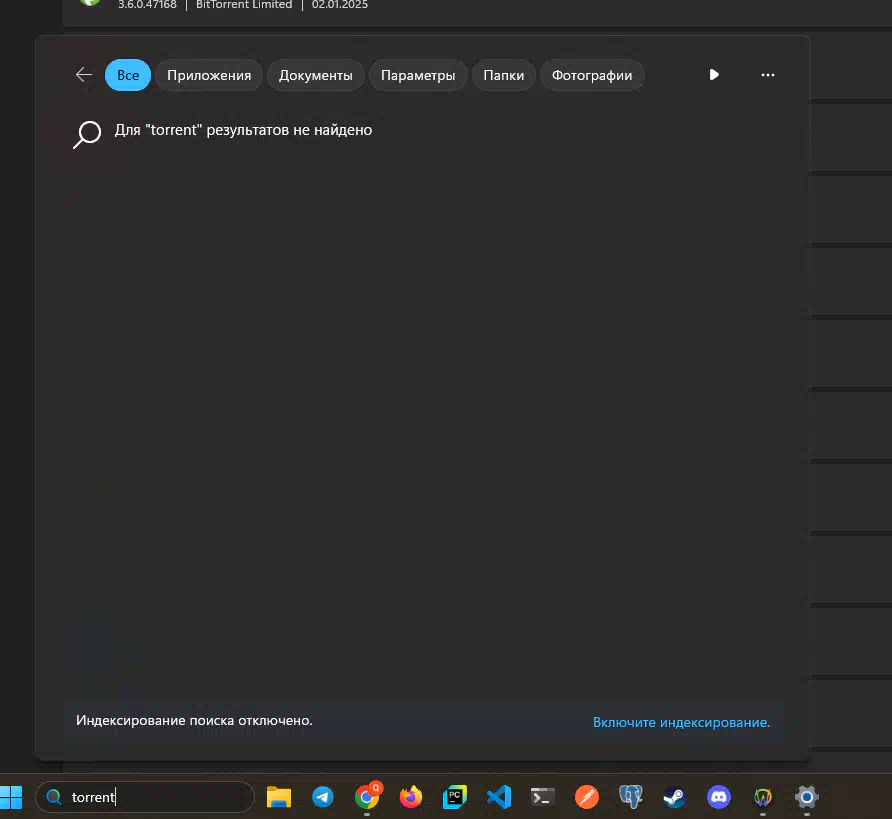
Task: Switch to the Приложения filter
Action: pyautogui.click(x=209, y=75)
